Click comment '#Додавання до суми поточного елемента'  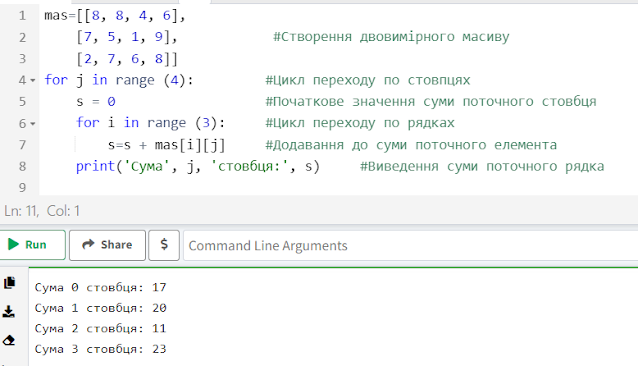click(411, 145)
